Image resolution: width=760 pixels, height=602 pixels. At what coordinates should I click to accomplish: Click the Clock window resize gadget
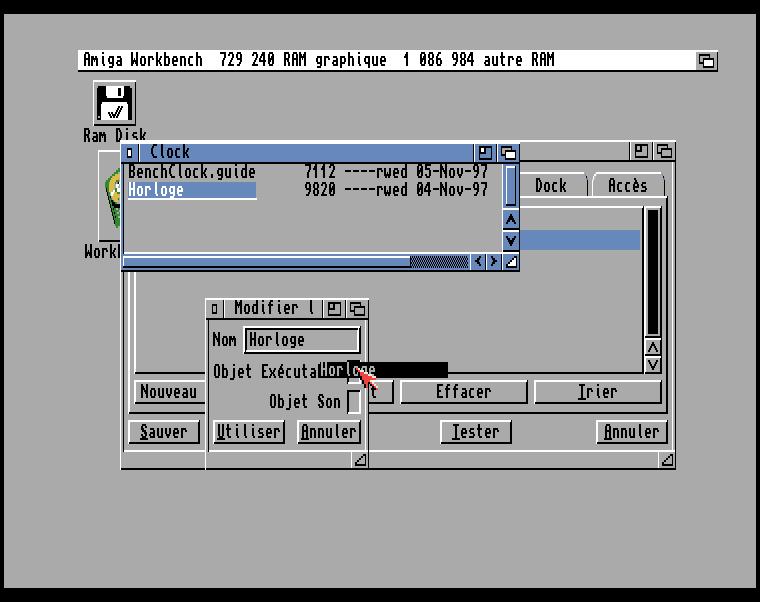(x=511, y=262)
